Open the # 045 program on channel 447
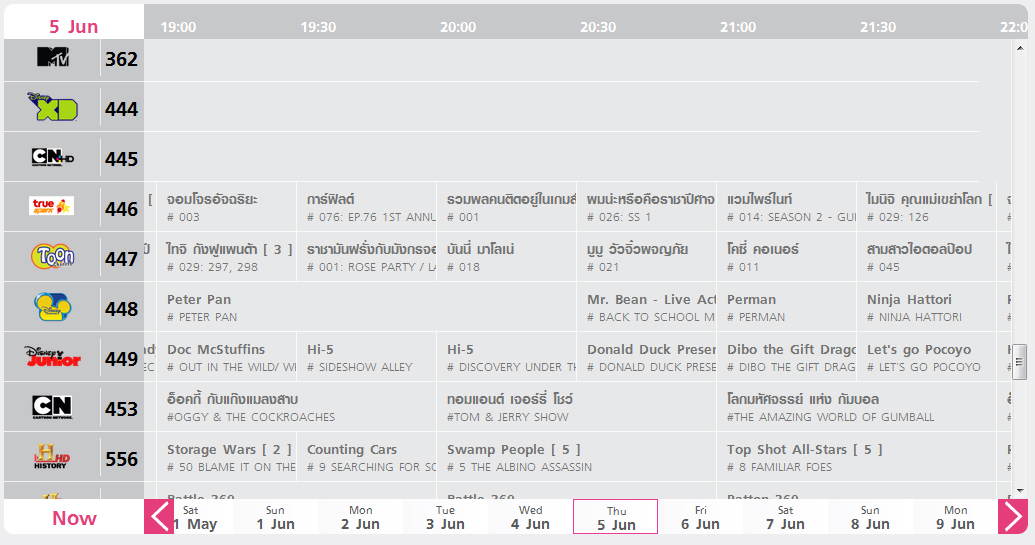 point(926,257)
